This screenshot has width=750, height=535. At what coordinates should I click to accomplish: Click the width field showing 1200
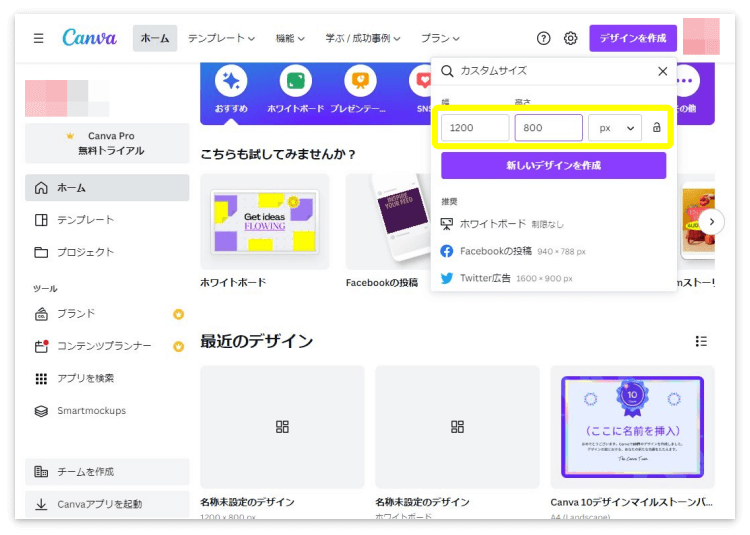pyautogui.click(x=475, y=128)
